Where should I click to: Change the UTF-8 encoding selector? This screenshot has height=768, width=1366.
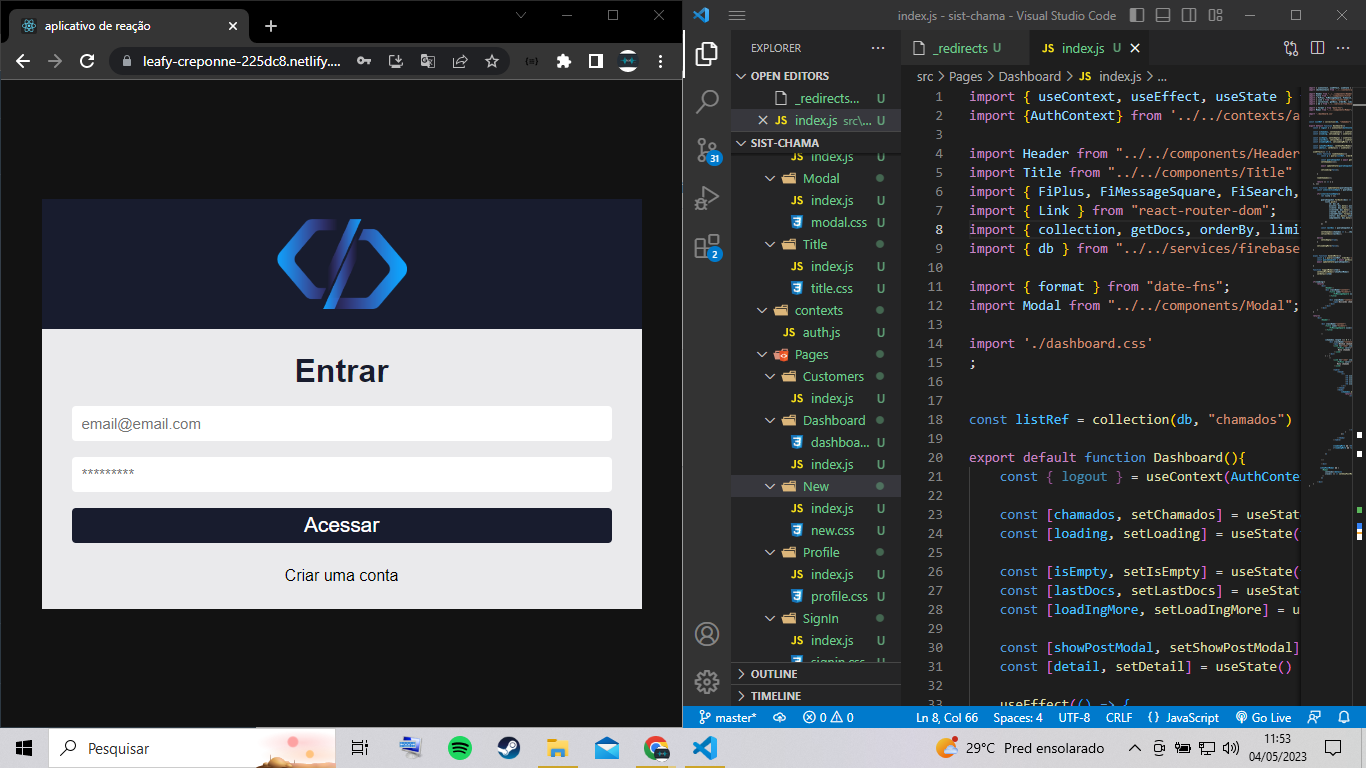click(1074, 717)
